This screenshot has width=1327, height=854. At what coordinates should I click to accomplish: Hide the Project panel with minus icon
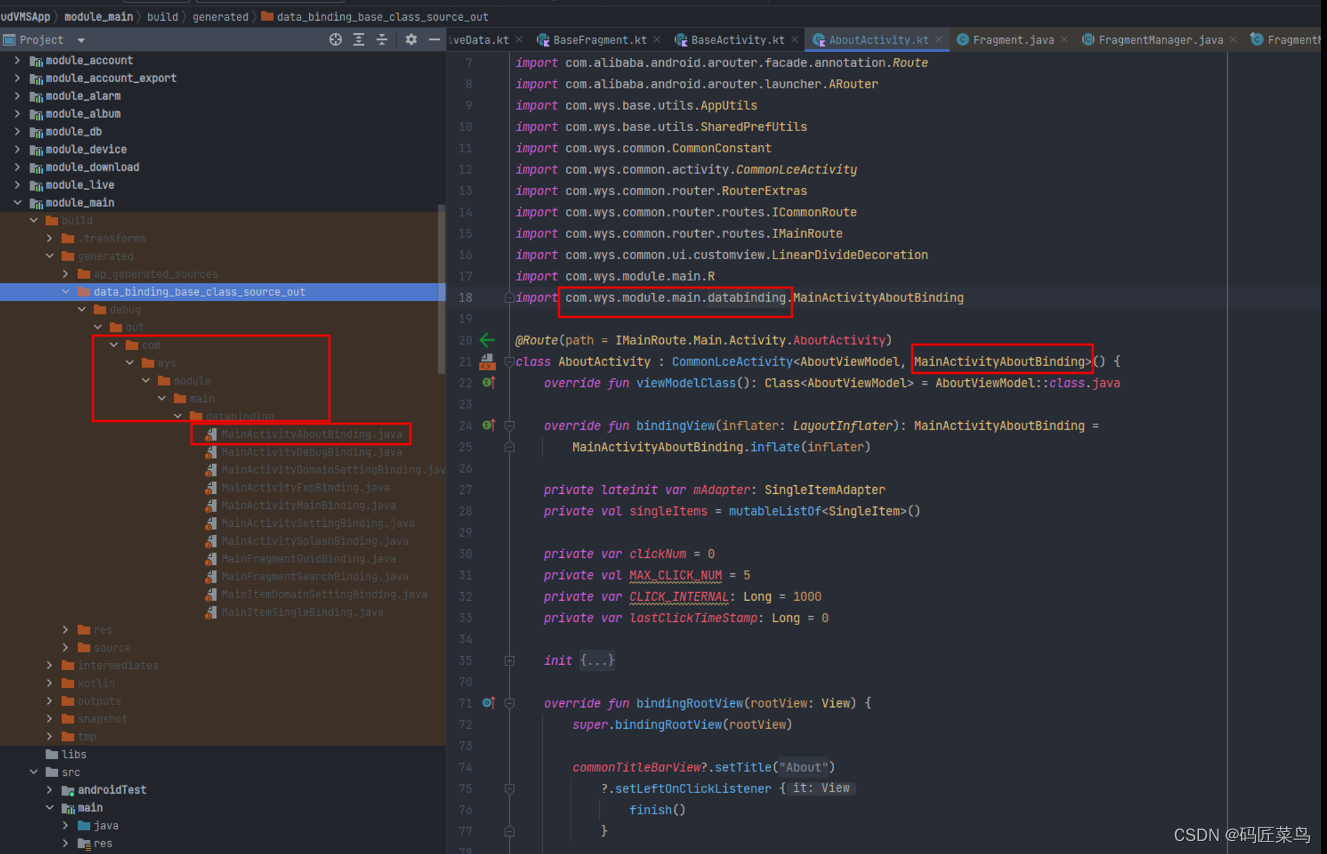coord(434,40)
